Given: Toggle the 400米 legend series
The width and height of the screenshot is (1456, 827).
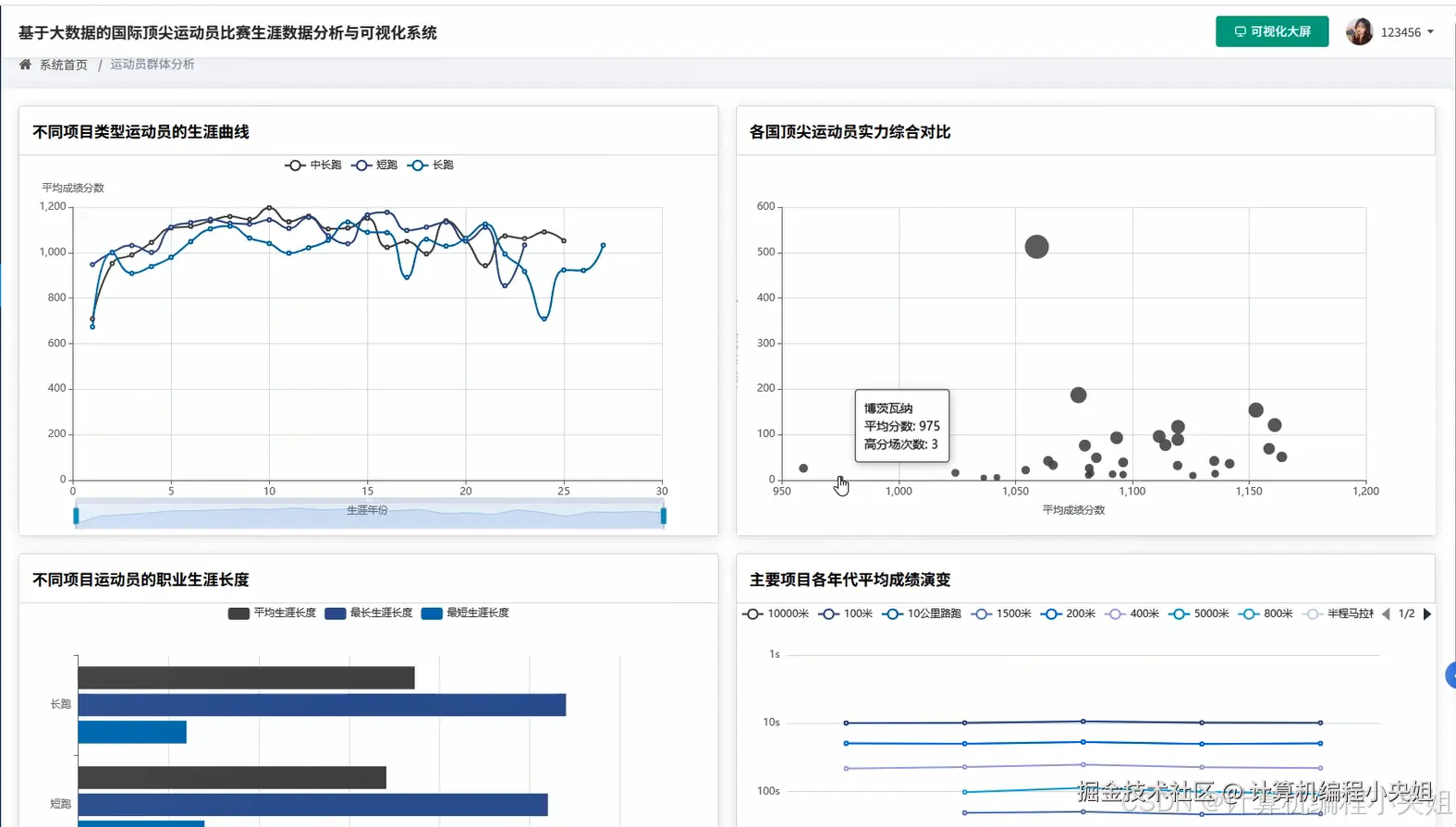Looking at the screenshot, I should click(x=1132, y=614).
